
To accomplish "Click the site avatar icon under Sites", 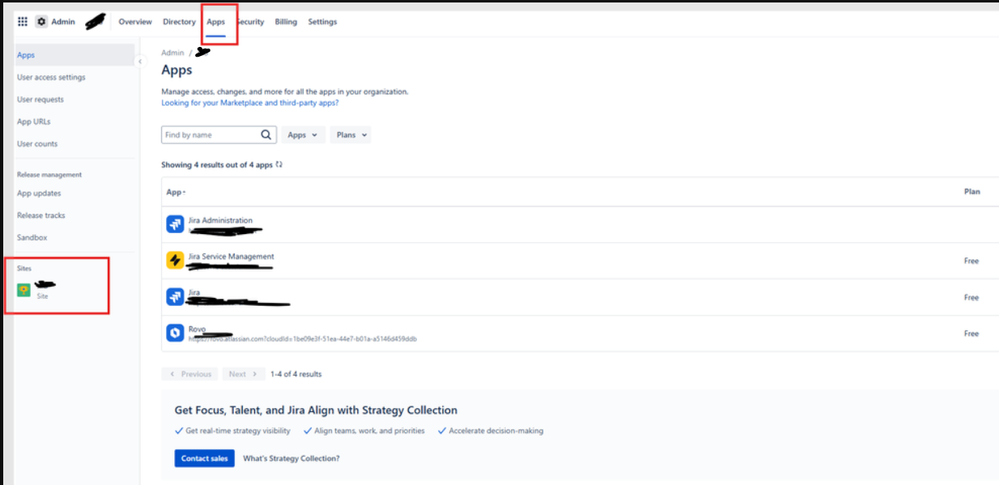I will (24, 291).
